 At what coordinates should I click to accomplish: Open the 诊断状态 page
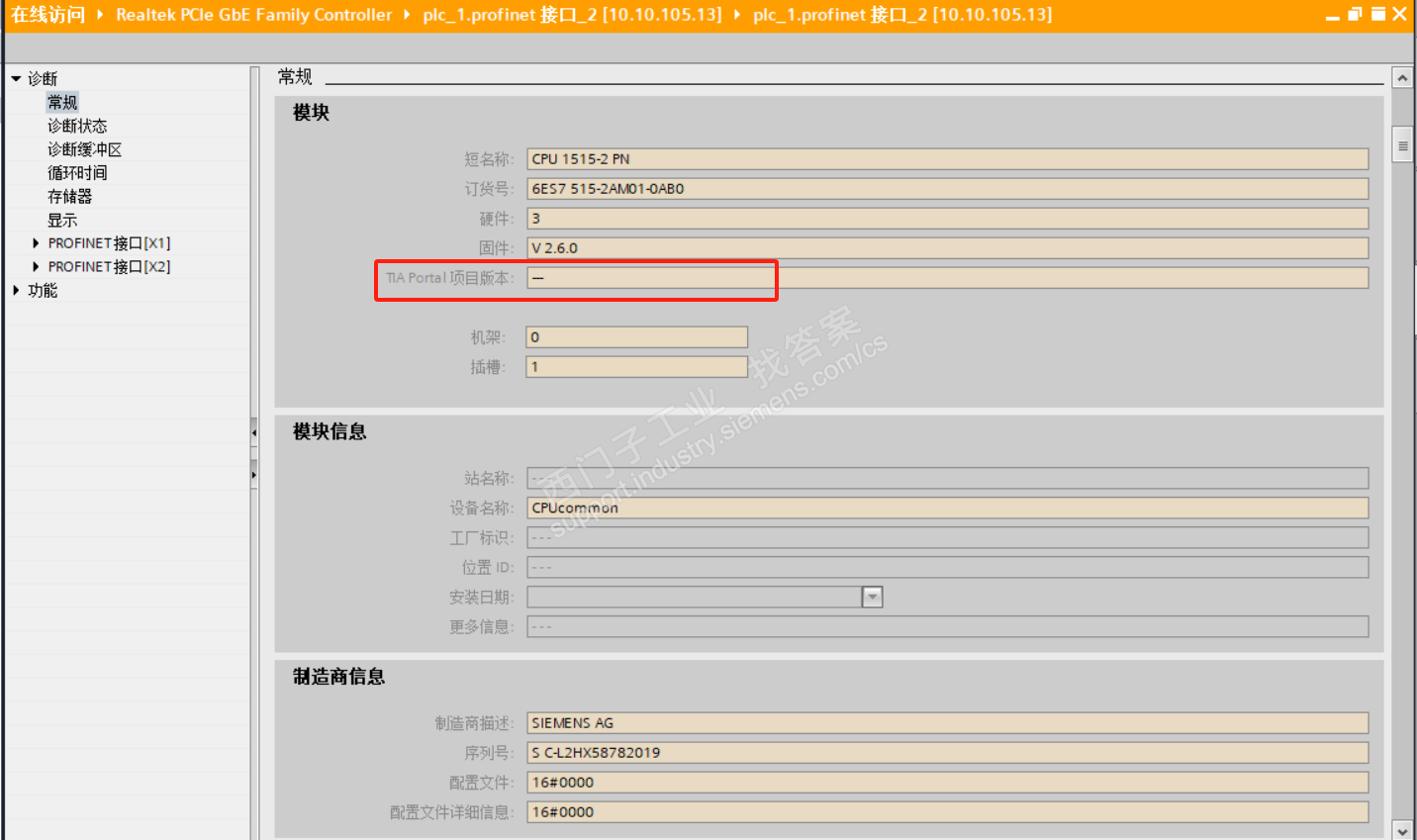(77, 126)
